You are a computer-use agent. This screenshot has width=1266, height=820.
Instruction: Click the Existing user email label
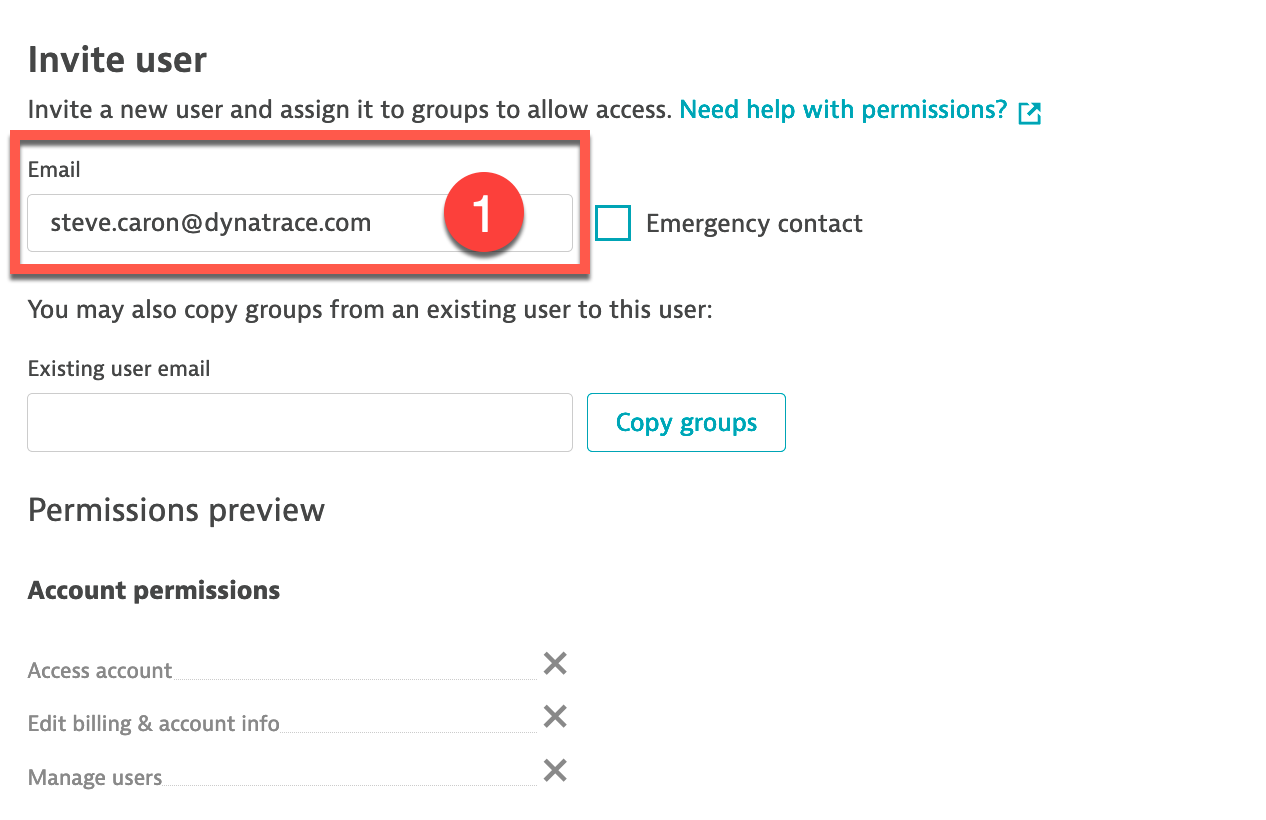(119, 369)
